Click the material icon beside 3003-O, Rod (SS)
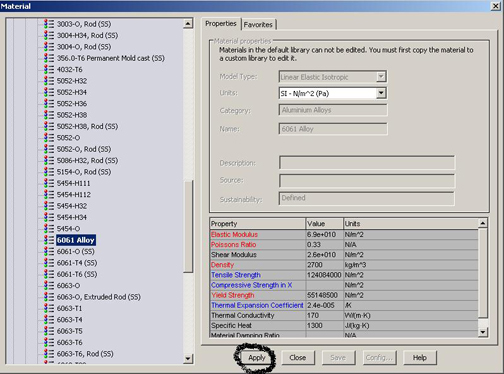This screenshot has height=374, width=504. point(49,24)
